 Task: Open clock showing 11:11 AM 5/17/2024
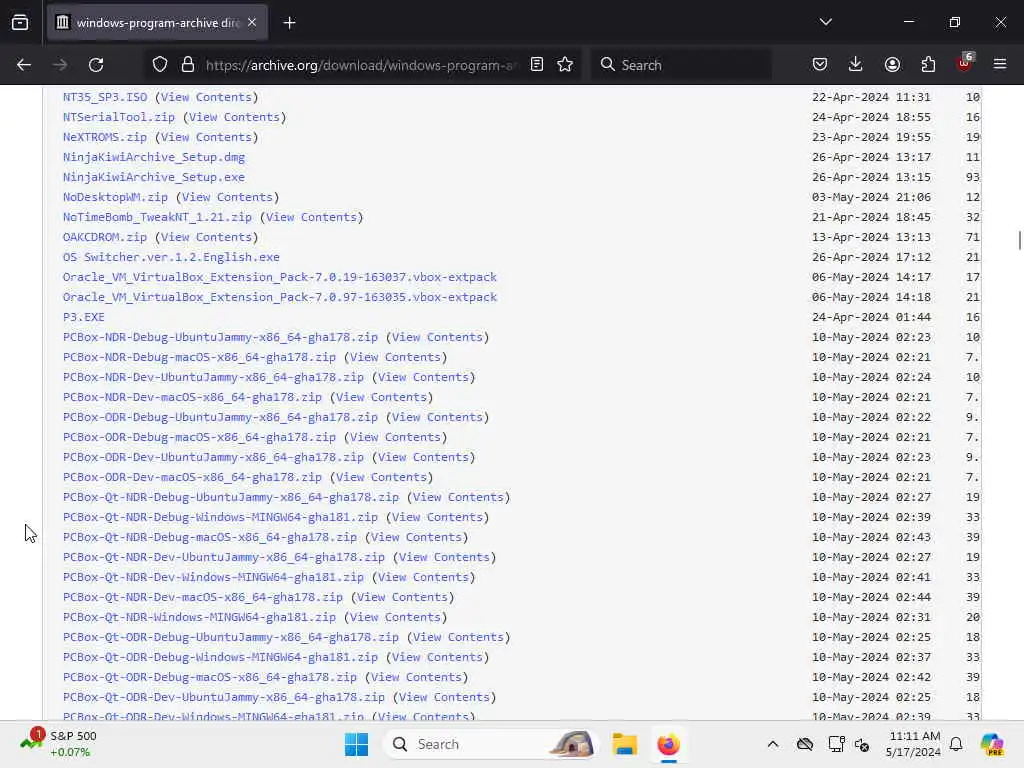[914, 744]
